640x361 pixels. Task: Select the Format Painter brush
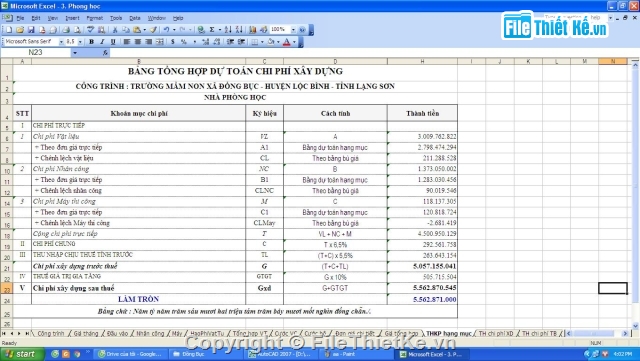click(x=153, y=30)
